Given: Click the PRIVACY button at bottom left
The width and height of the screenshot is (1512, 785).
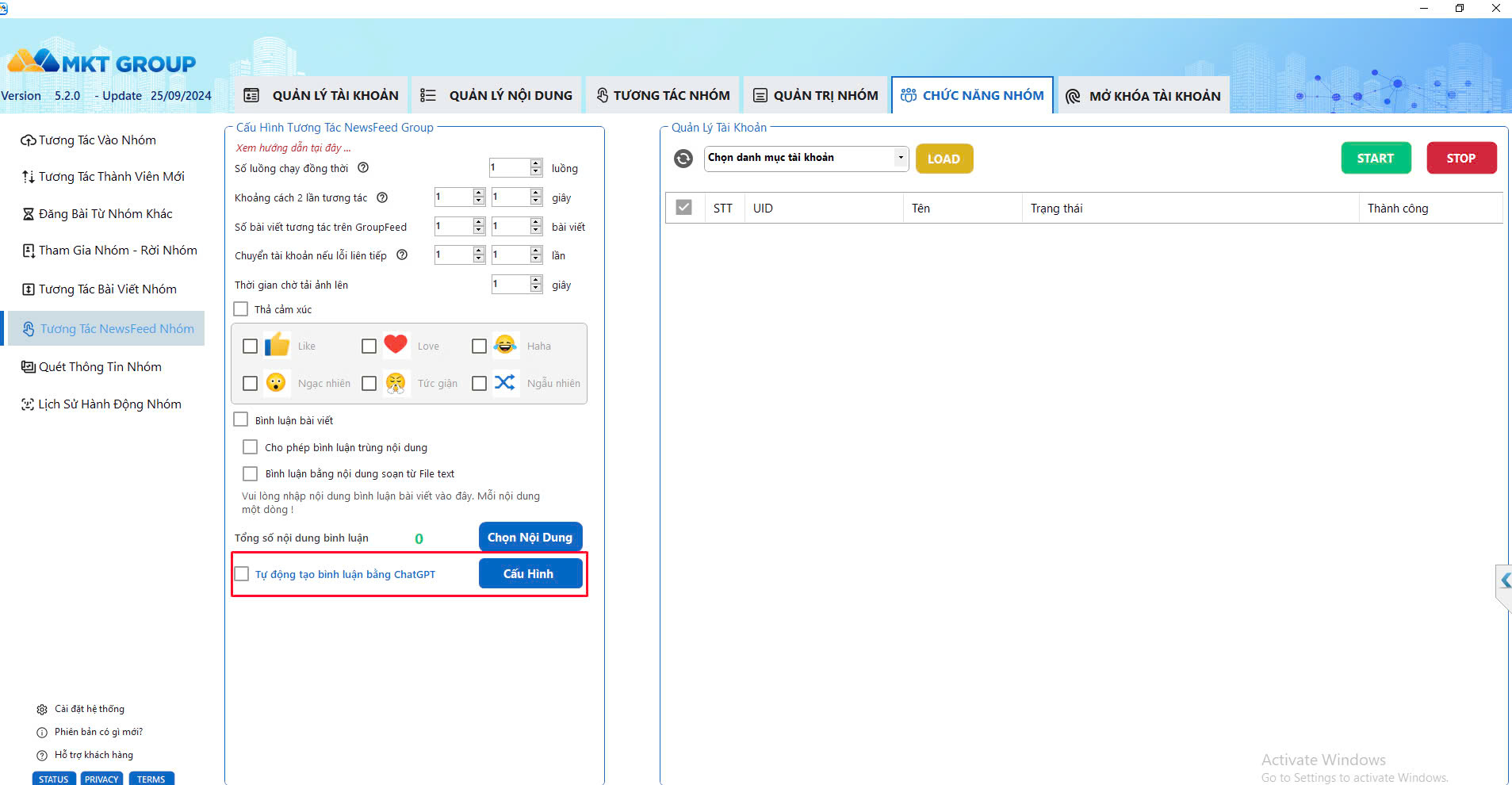Looking at the screenshot, I should pyautogui.click(x=101, y=779).
